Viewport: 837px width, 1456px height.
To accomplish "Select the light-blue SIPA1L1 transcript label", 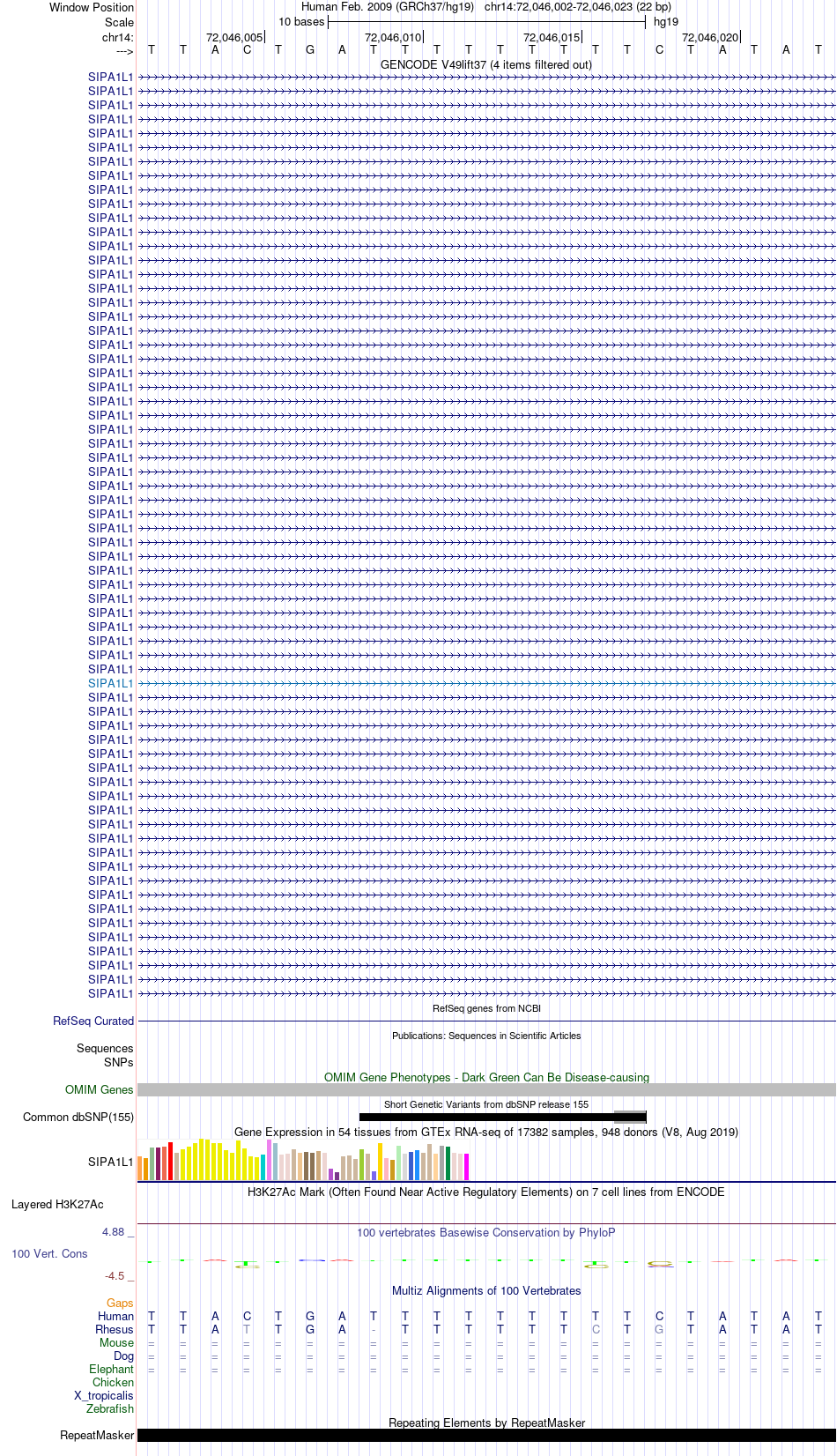I will pos(111,683).
